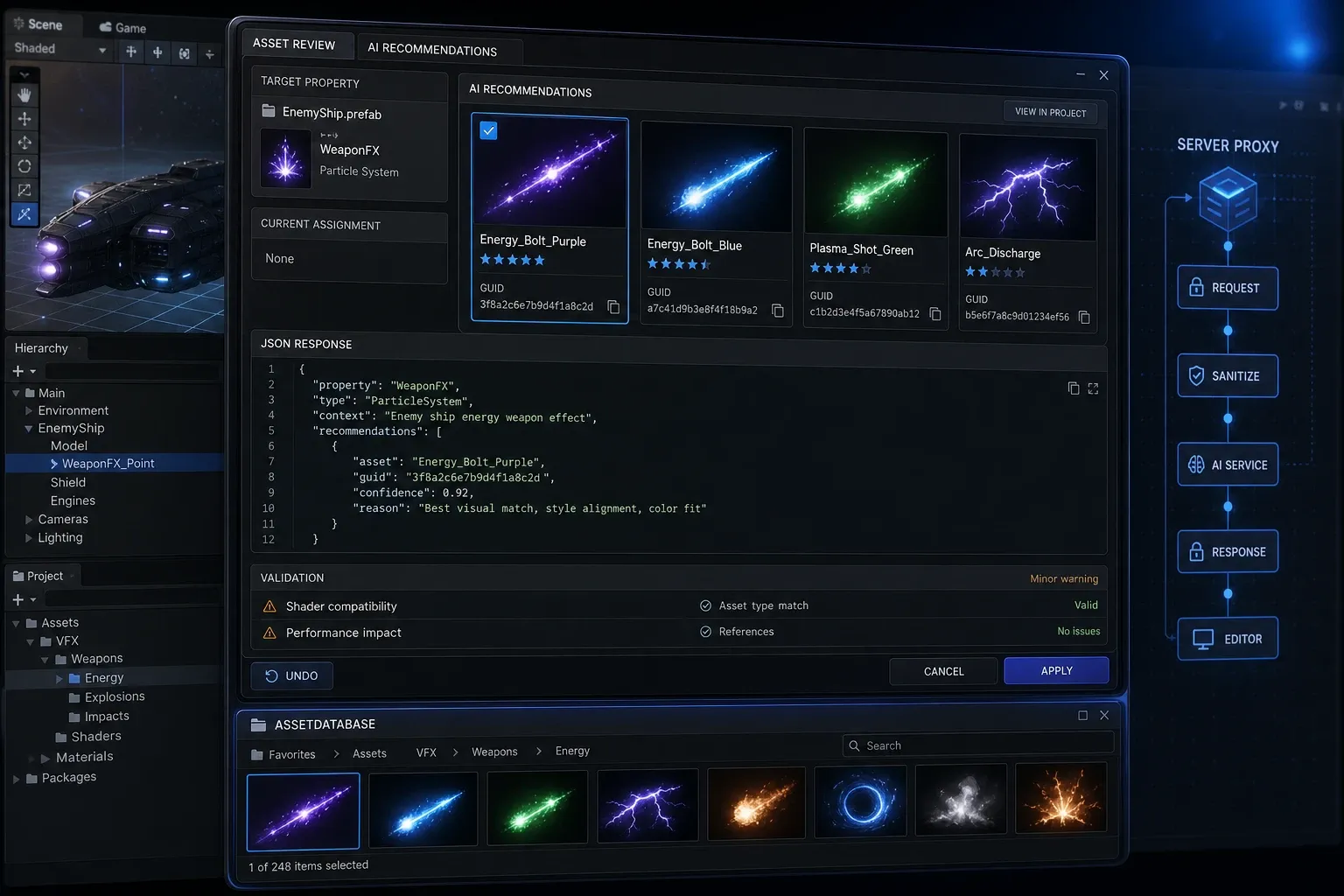The image size is (1344, 896).
Task: Set Arc_Discharge star rating
Action: point(995,272)
